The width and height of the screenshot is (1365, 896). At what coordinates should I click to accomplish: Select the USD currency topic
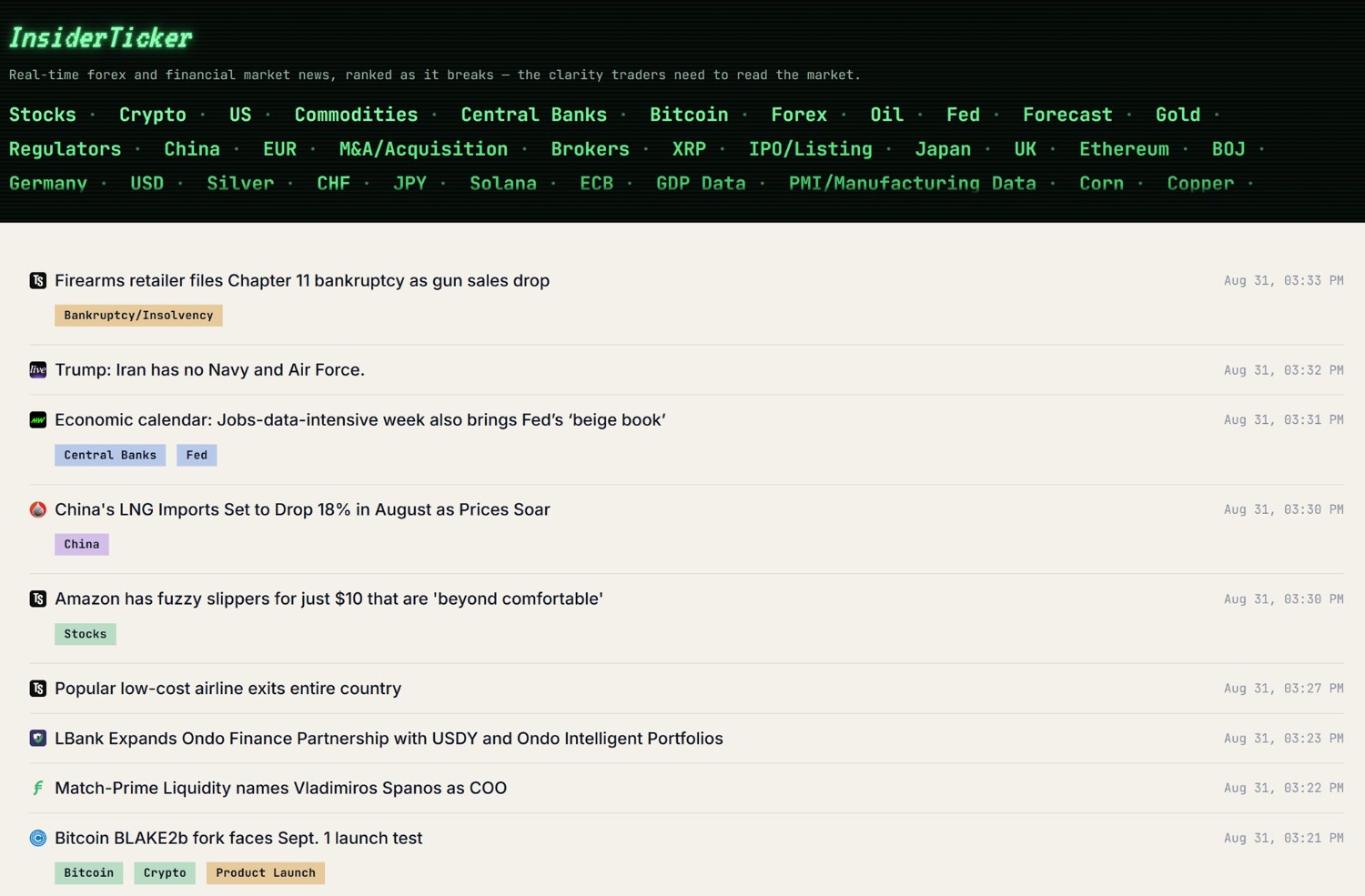pos(147,184)
